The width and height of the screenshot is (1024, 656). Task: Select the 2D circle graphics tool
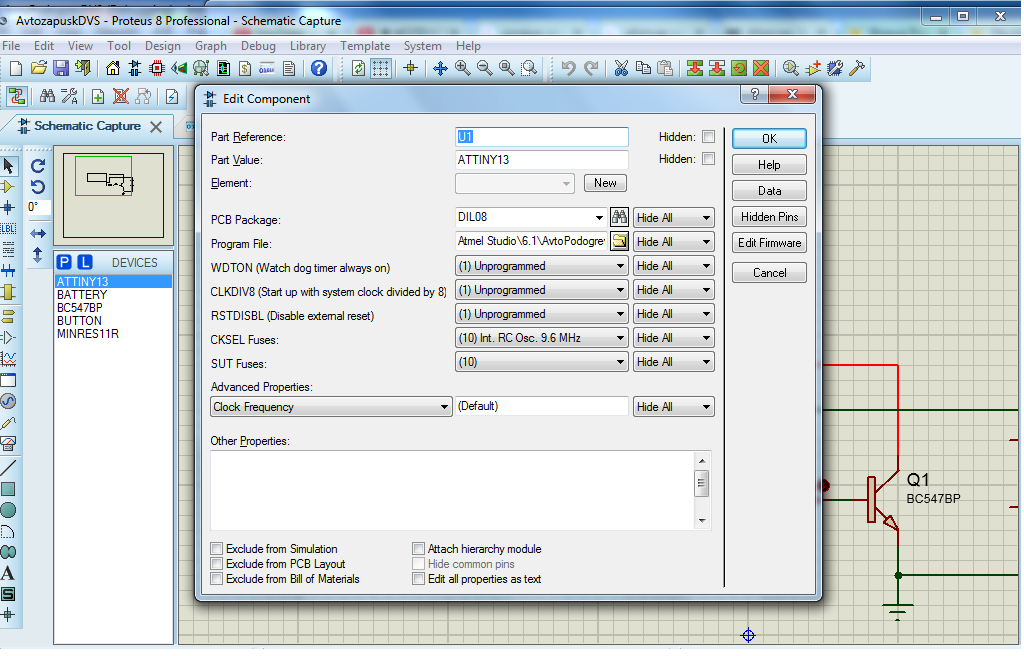click(8, 510)
